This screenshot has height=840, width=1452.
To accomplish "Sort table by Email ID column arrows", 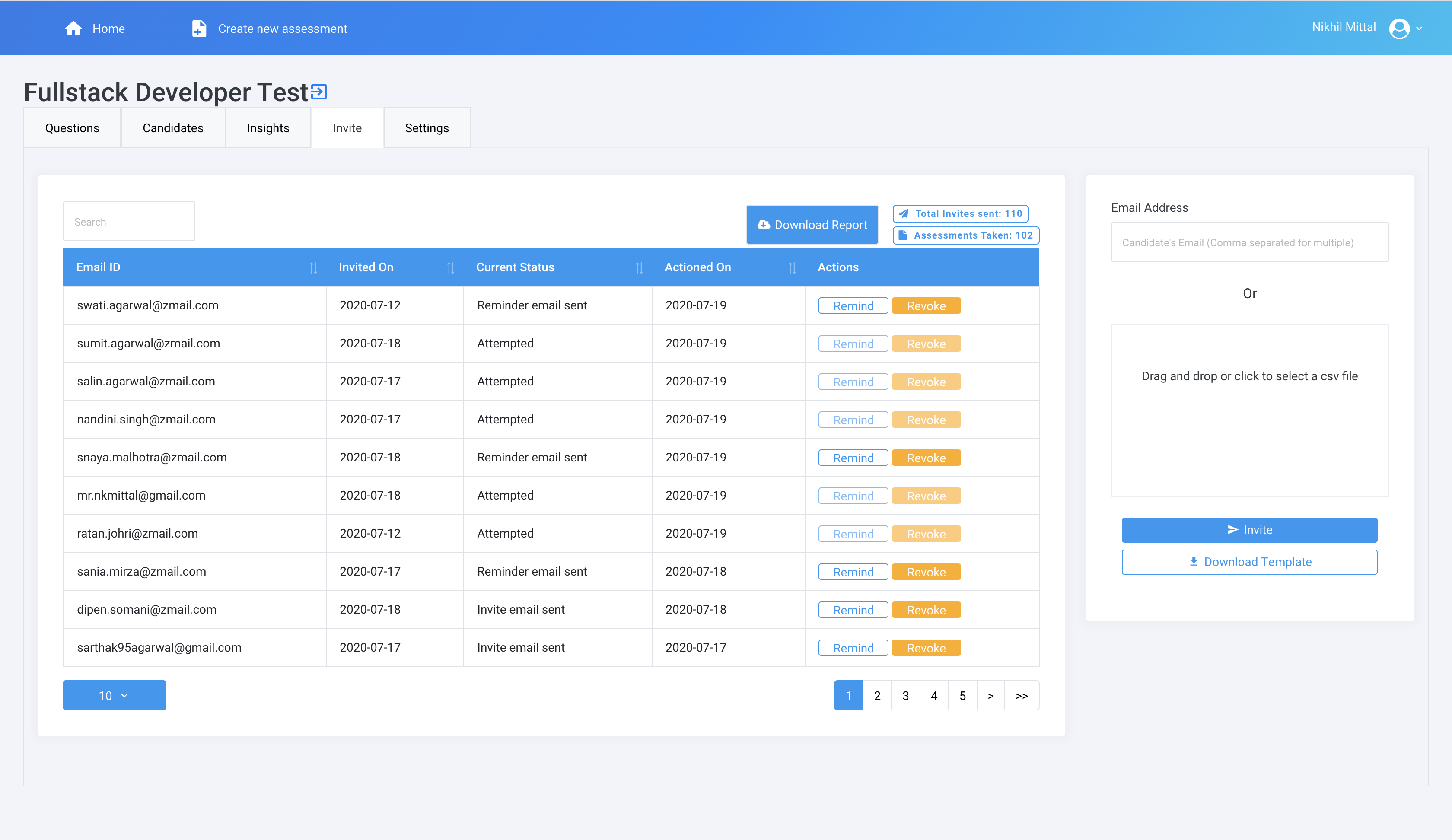I will 313,268.
